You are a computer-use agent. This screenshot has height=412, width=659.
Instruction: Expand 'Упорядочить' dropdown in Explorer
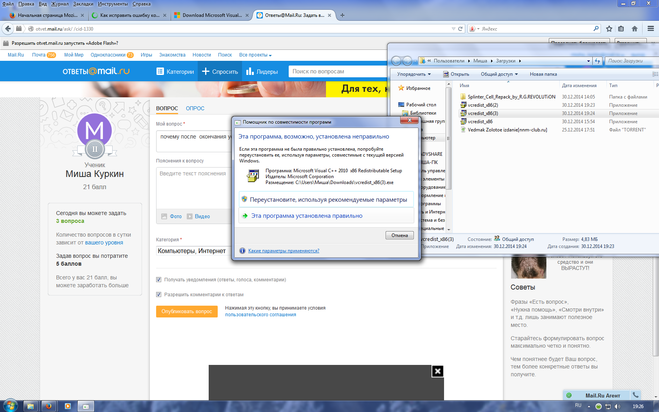click(x=414, y=74)
